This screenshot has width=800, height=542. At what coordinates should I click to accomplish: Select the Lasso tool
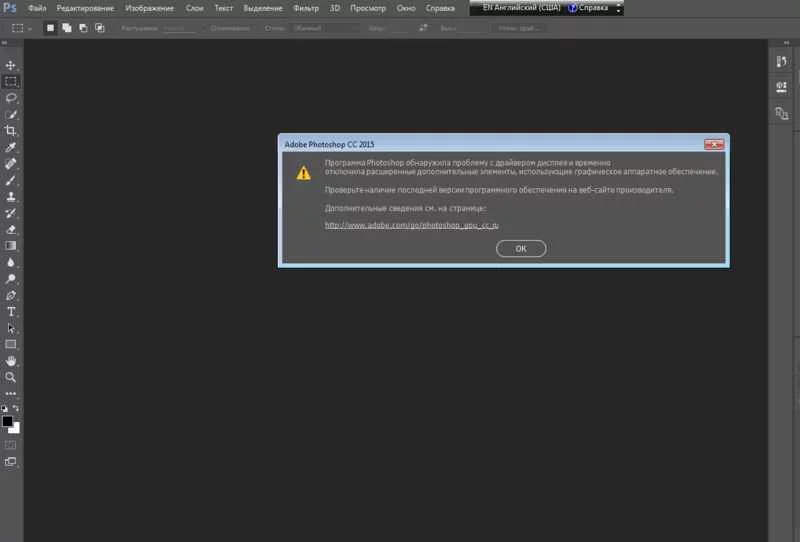[11, 98]
